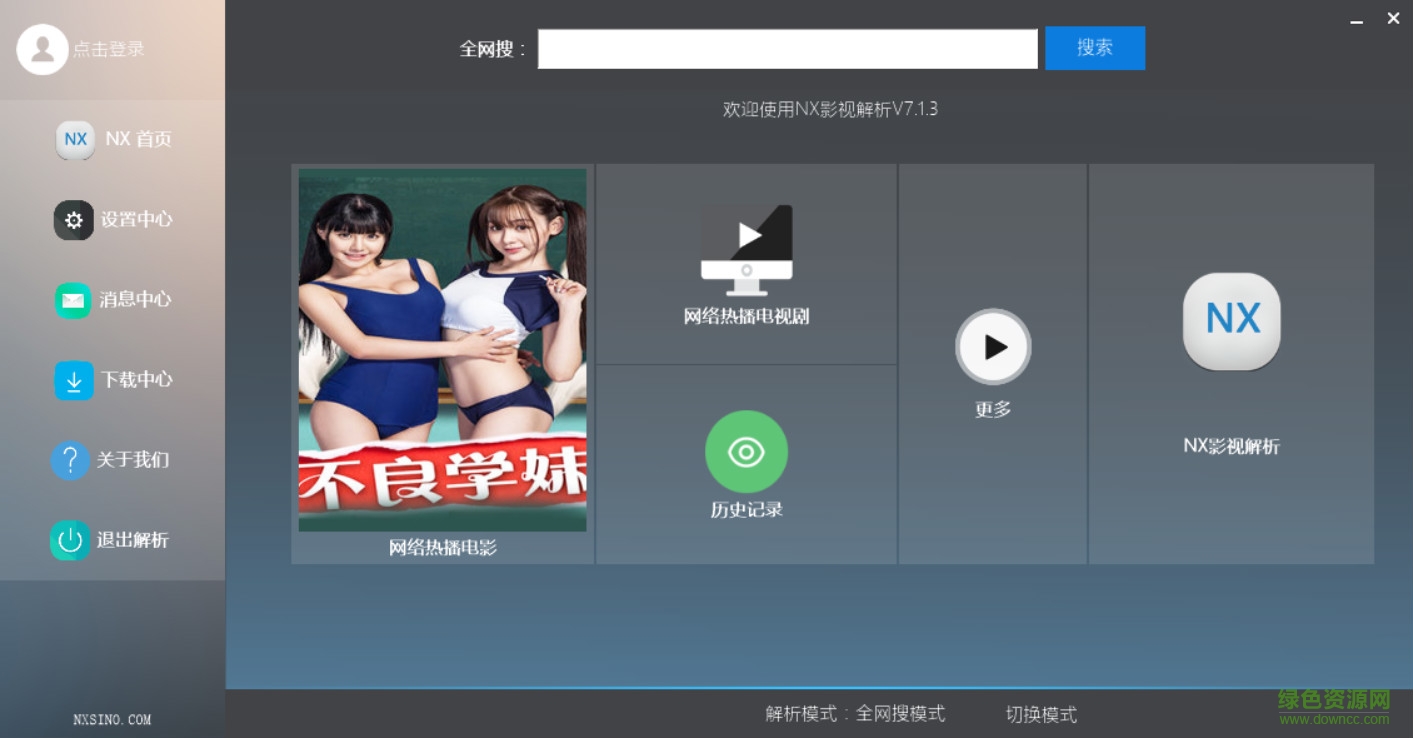Select the 网络热播电视剧 tile label
The image size is (1413, 738).
[746, 316]
